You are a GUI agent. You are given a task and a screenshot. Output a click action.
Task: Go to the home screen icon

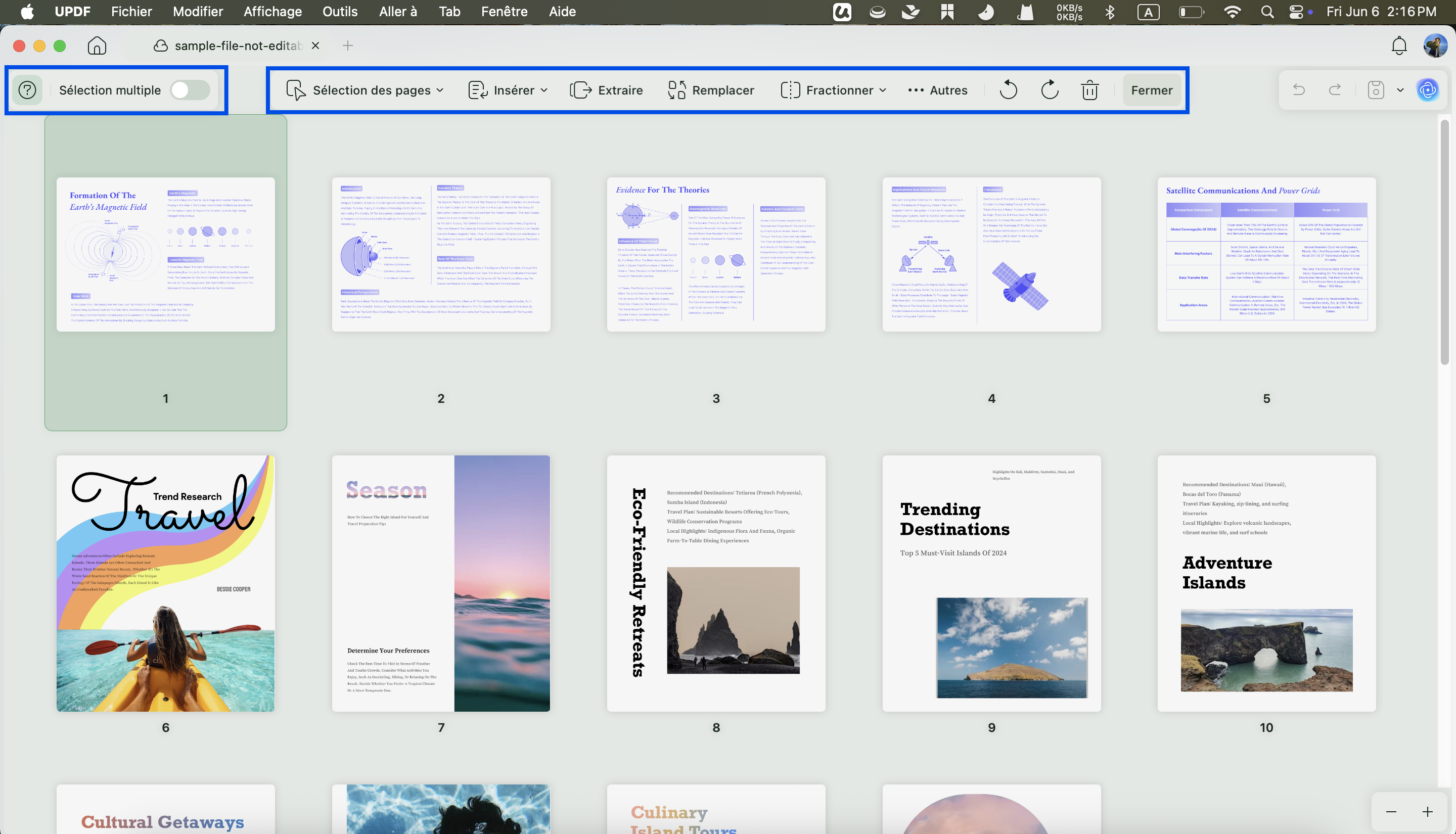[x=97, y=45]
